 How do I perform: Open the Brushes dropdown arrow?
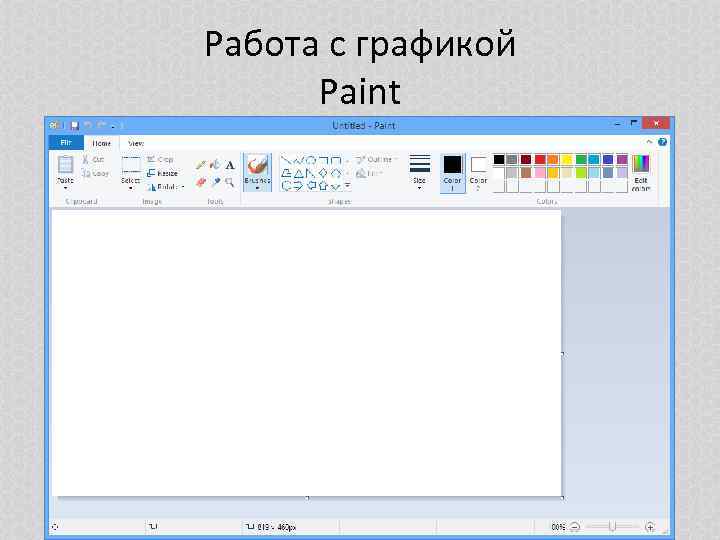[x=257, y=188]
